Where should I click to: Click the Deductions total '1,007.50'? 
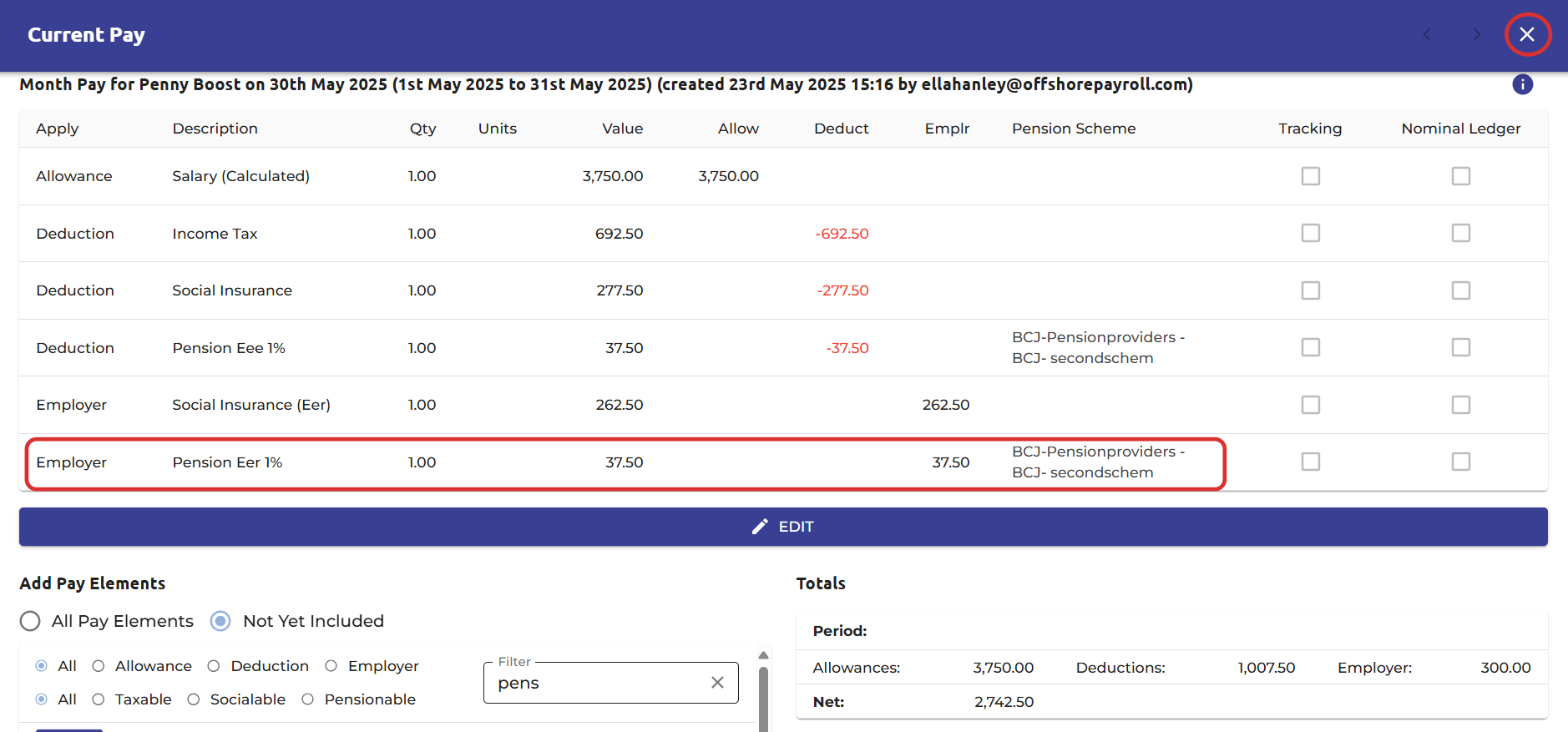(x=1266, y=668)
